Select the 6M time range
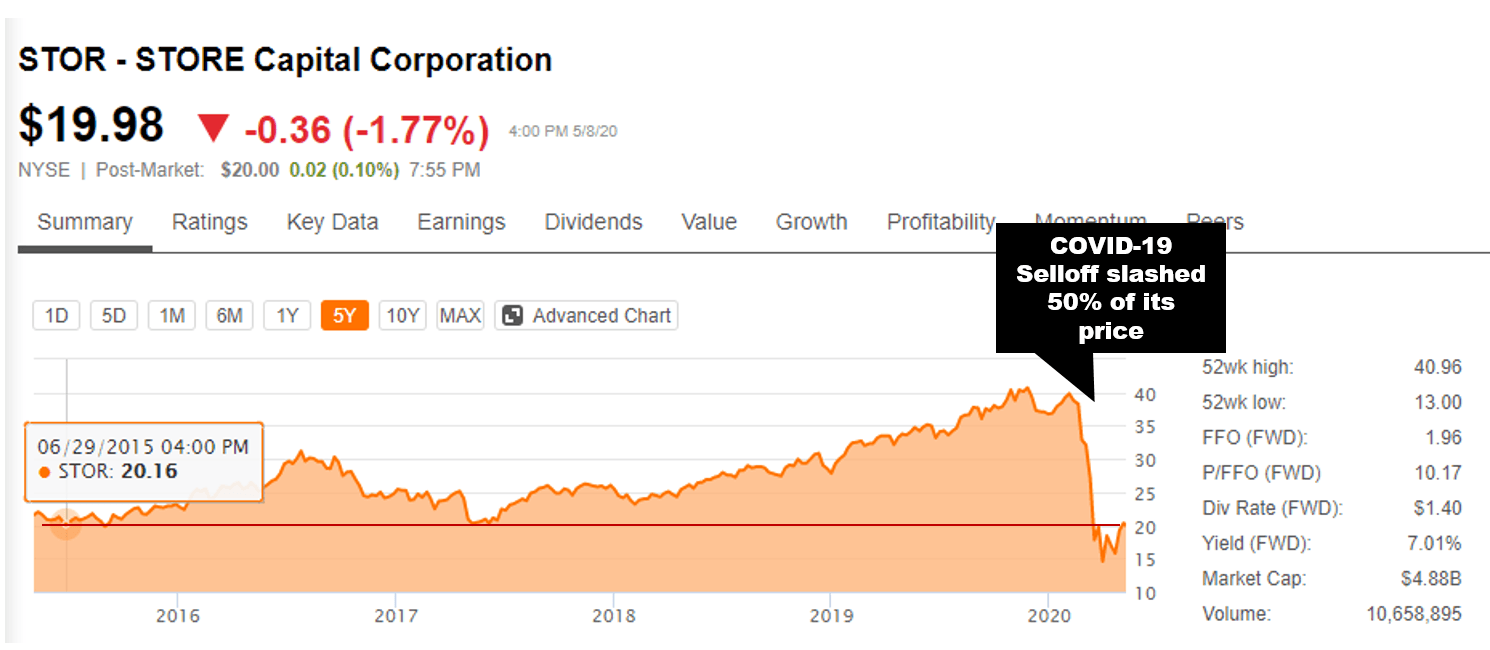The width and height of the screenshot is (1490, 650). [229, 315]
